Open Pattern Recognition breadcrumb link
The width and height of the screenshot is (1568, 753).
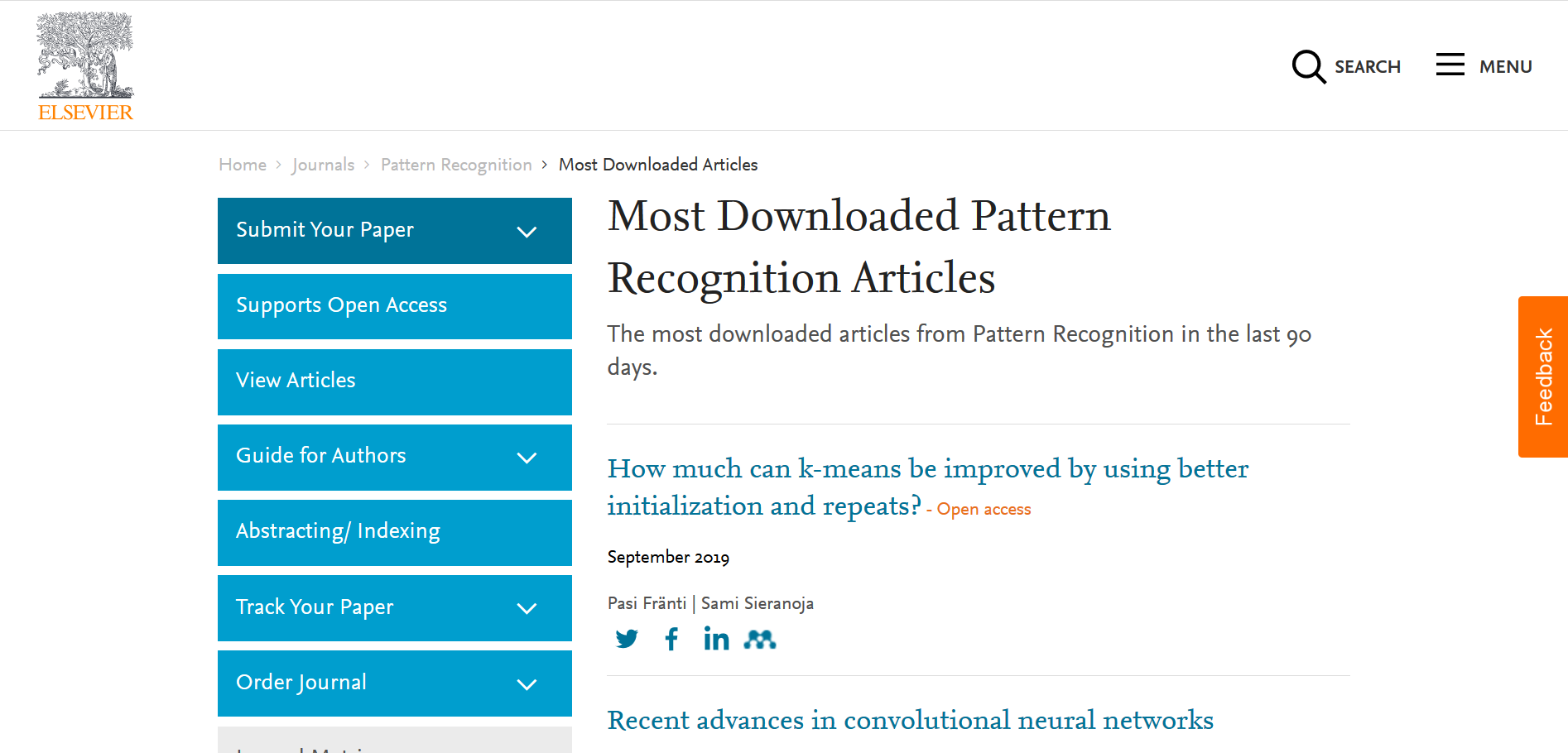click(456, 165)
